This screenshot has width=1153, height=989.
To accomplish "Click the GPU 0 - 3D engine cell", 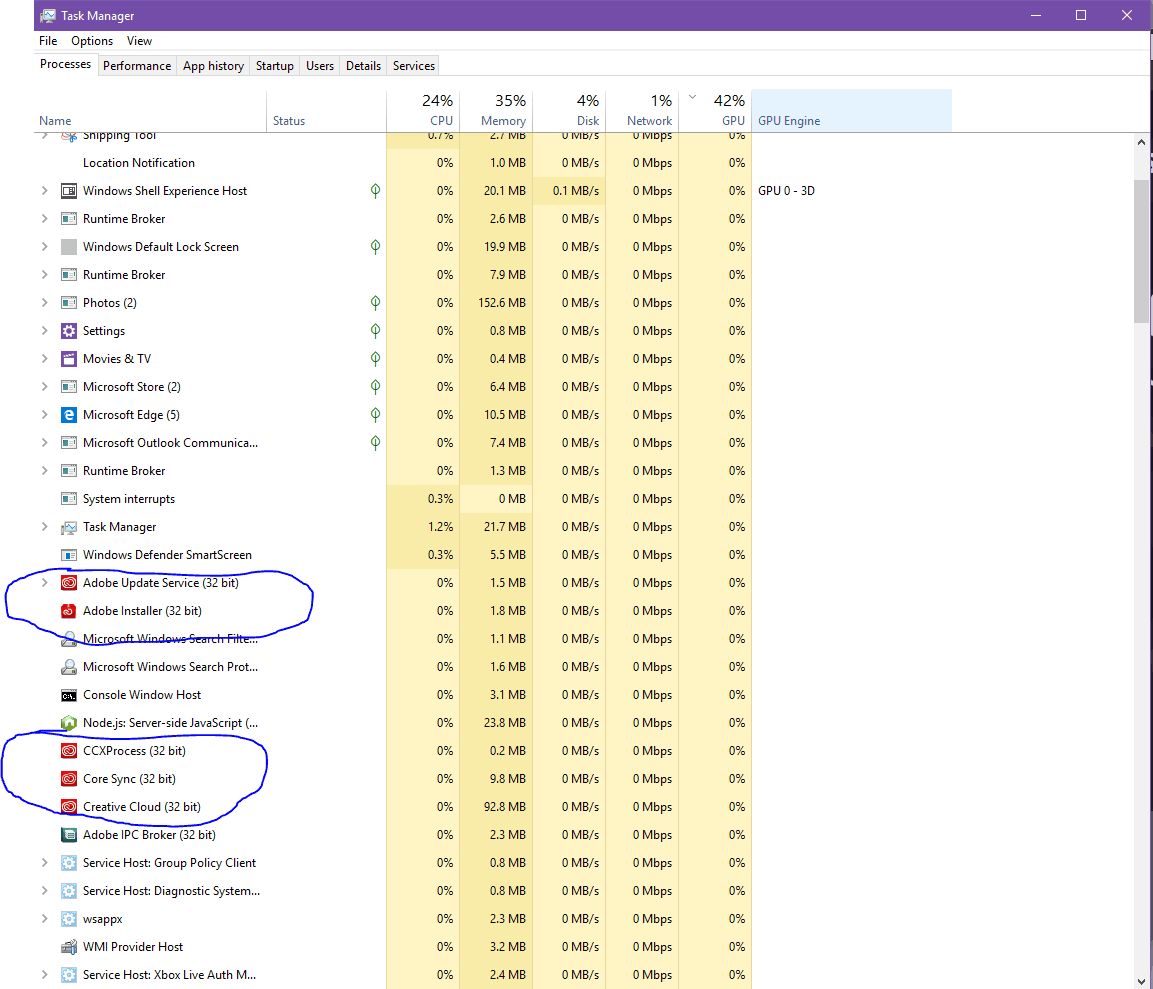I will pos(786,191).
